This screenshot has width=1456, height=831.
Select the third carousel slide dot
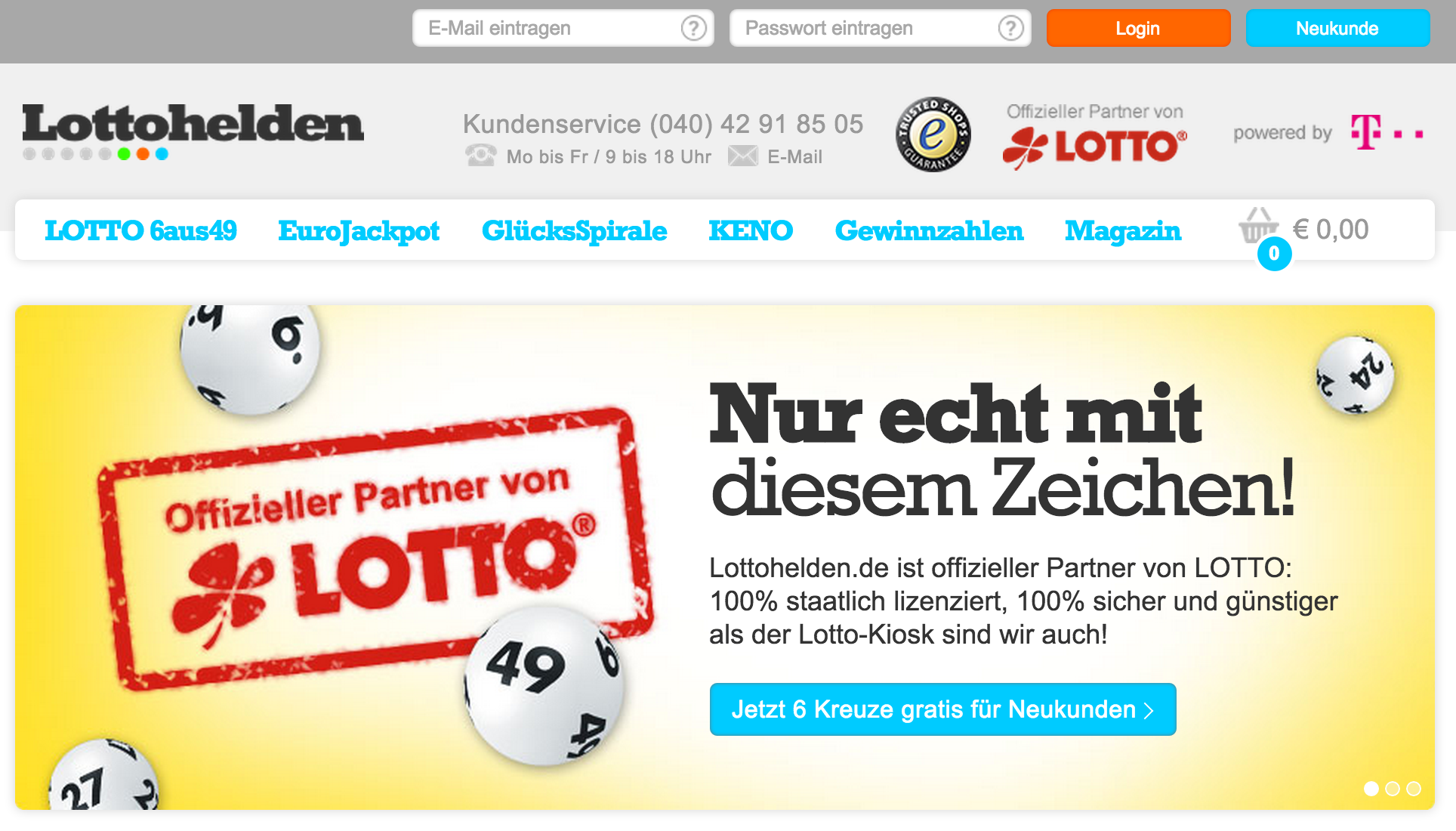[x=1414, y=789]
